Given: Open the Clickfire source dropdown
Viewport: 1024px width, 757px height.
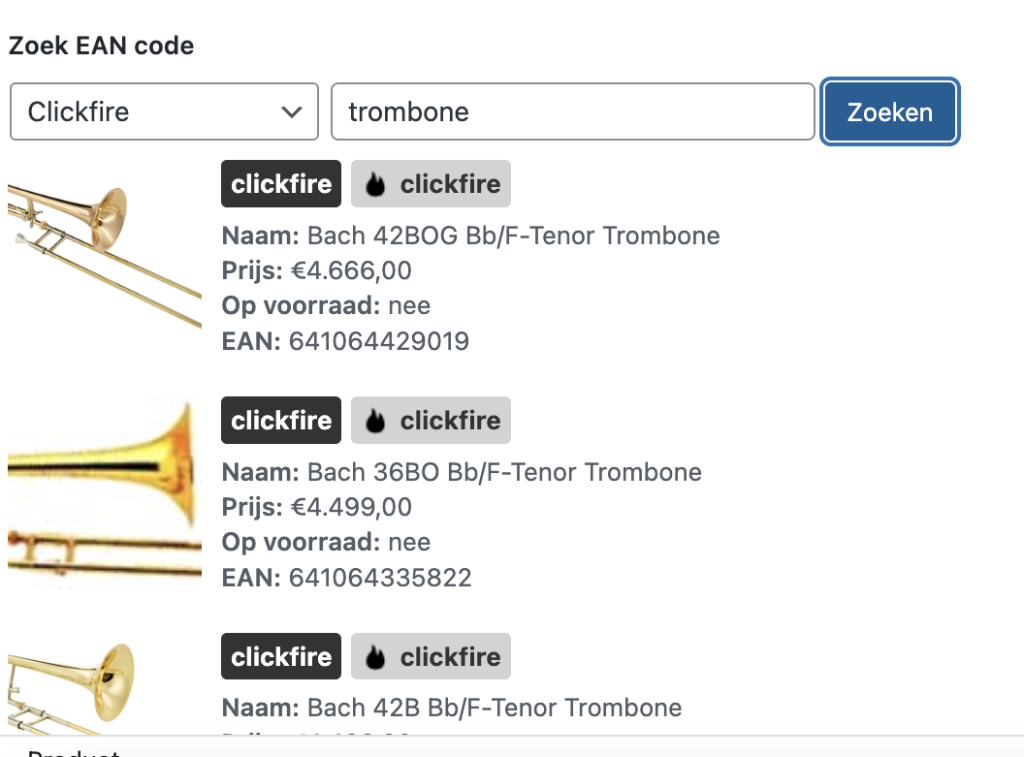Looking at the screenshot, I should tap(164, 112).
